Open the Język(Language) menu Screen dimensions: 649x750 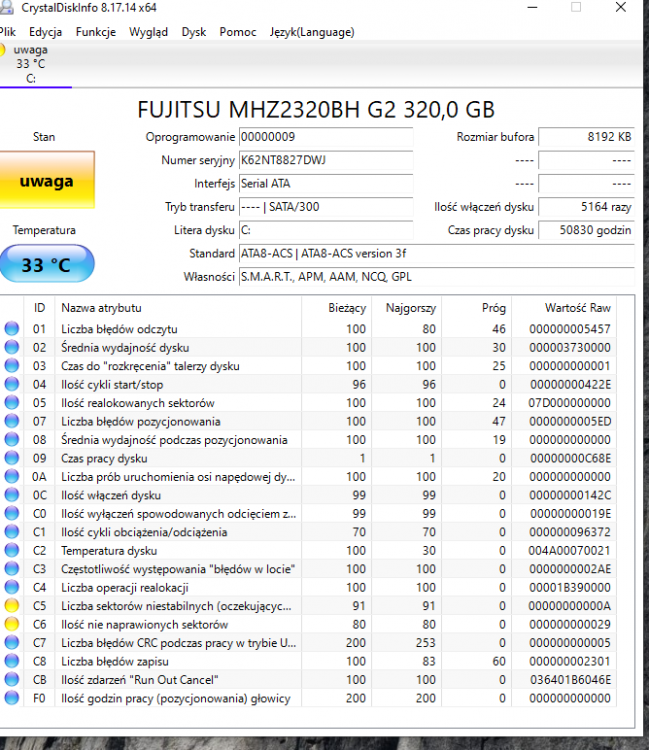[311, 32]
